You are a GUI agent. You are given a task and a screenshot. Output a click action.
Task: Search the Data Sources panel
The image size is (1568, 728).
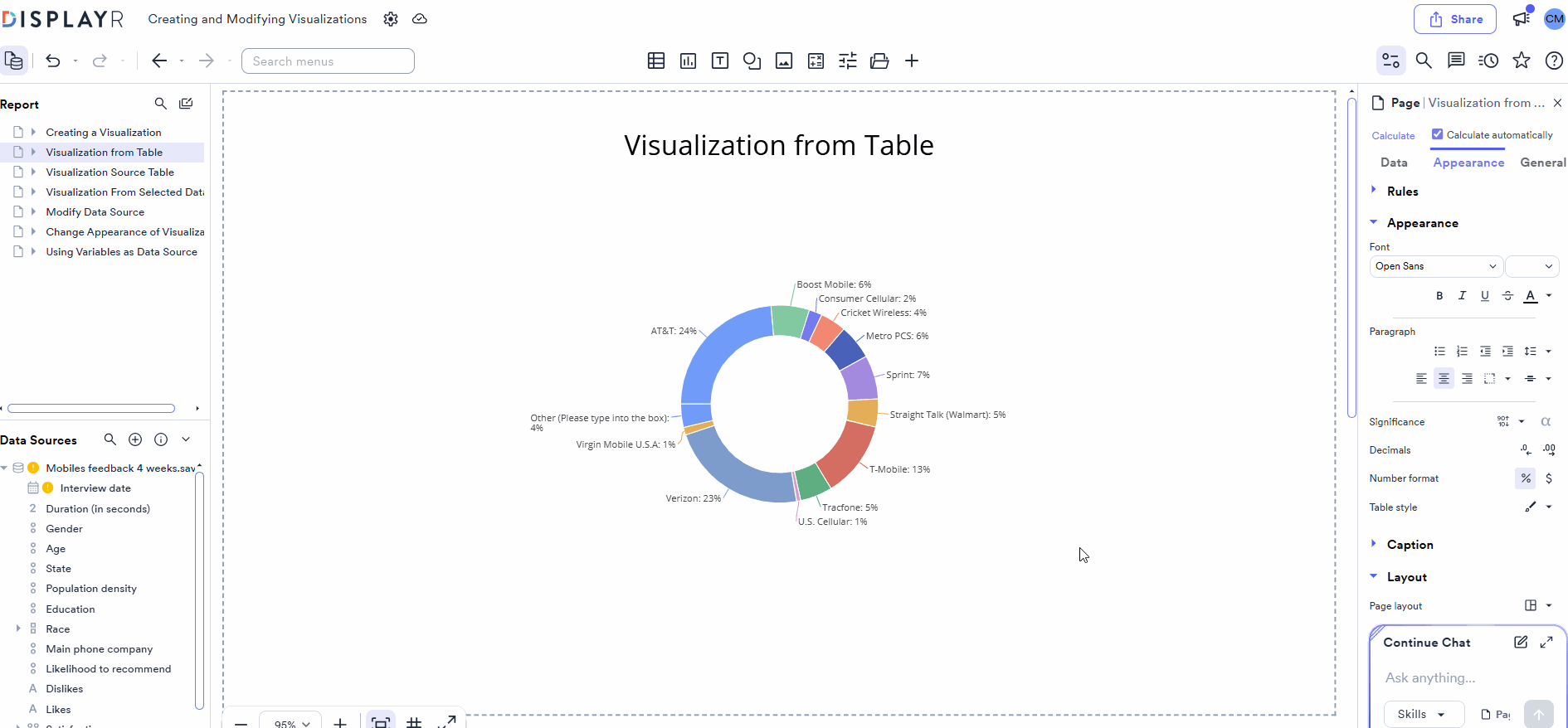tap(110, 439)
